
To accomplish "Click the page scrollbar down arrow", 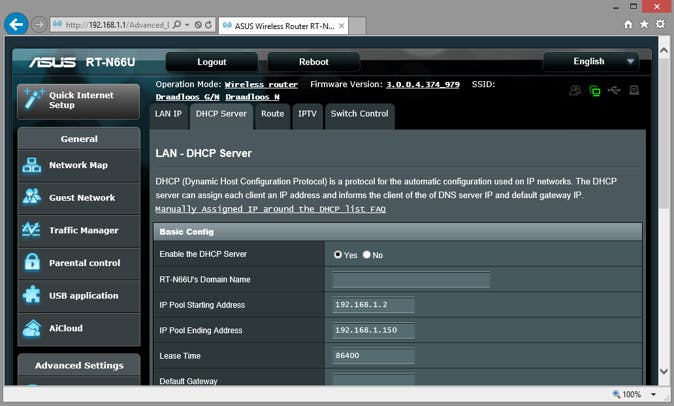I will [x=664, y=372].
